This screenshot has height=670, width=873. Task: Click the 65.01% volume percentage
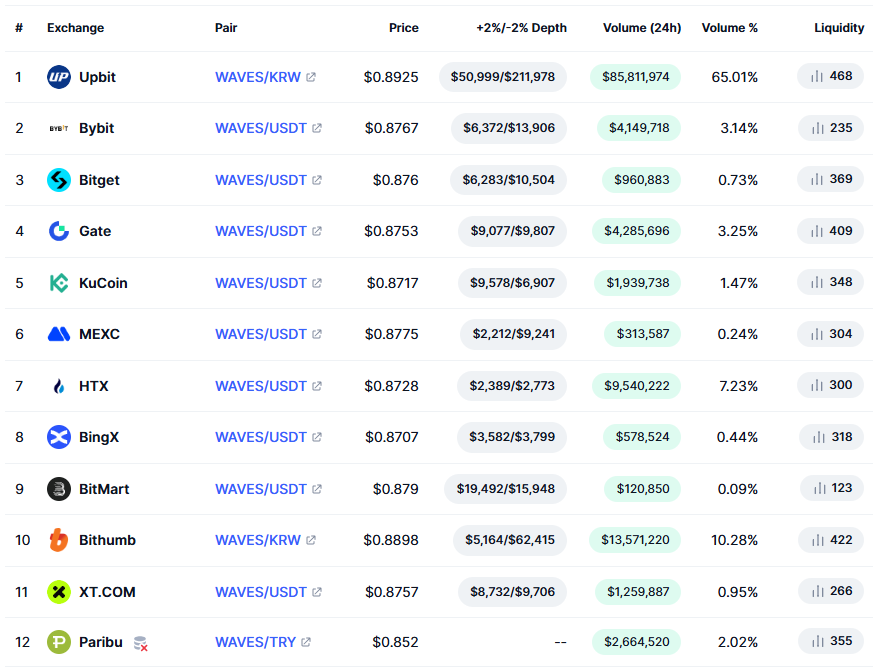pos(734,77)
